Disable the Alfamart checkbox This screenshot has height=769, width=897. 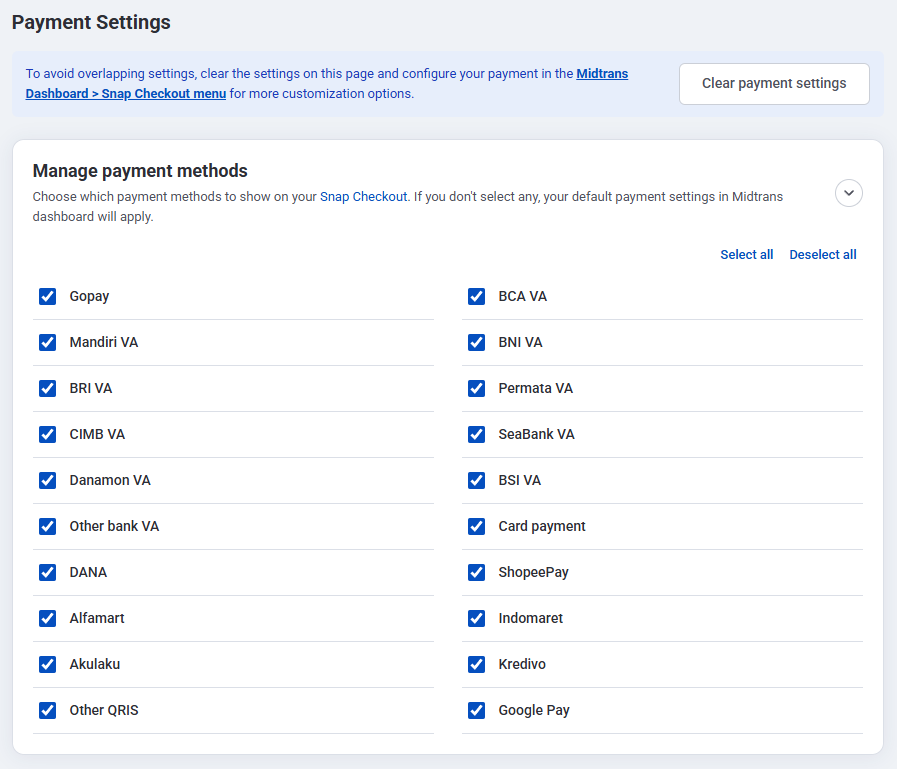point(47,618)
